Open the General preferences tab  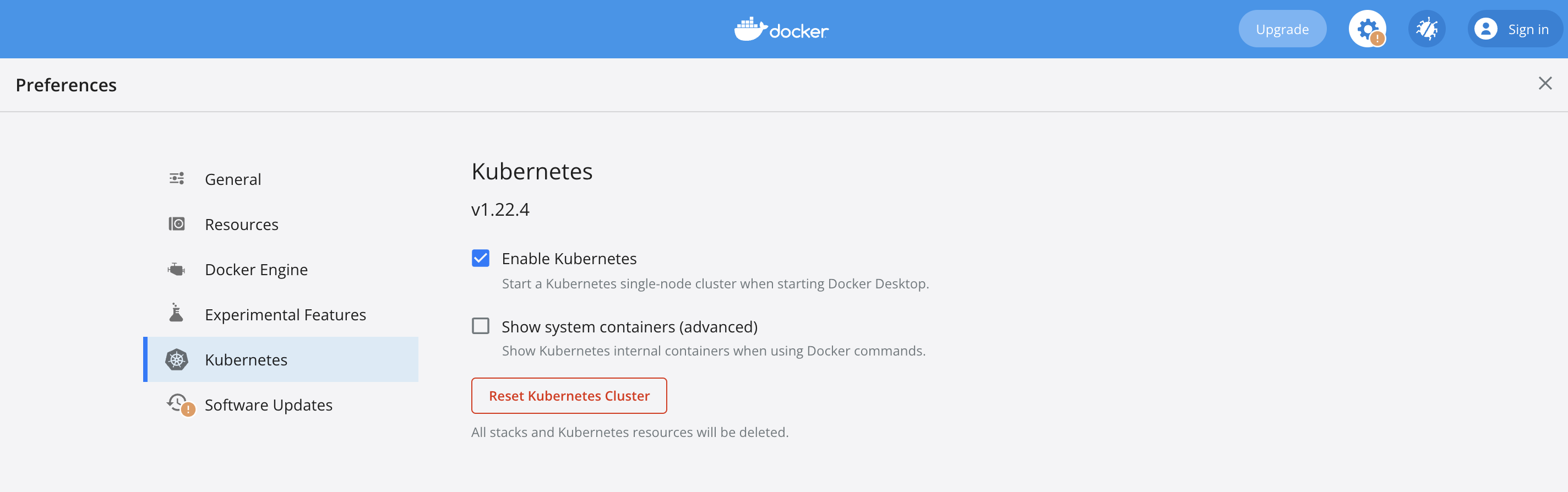coord(281,179)
